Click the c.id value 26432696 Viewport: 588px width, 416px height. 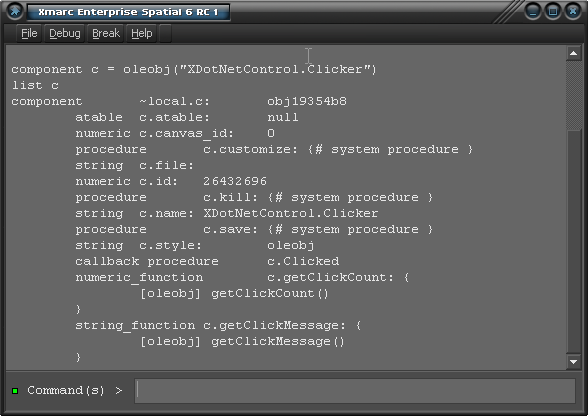click(x=235, y=182)
